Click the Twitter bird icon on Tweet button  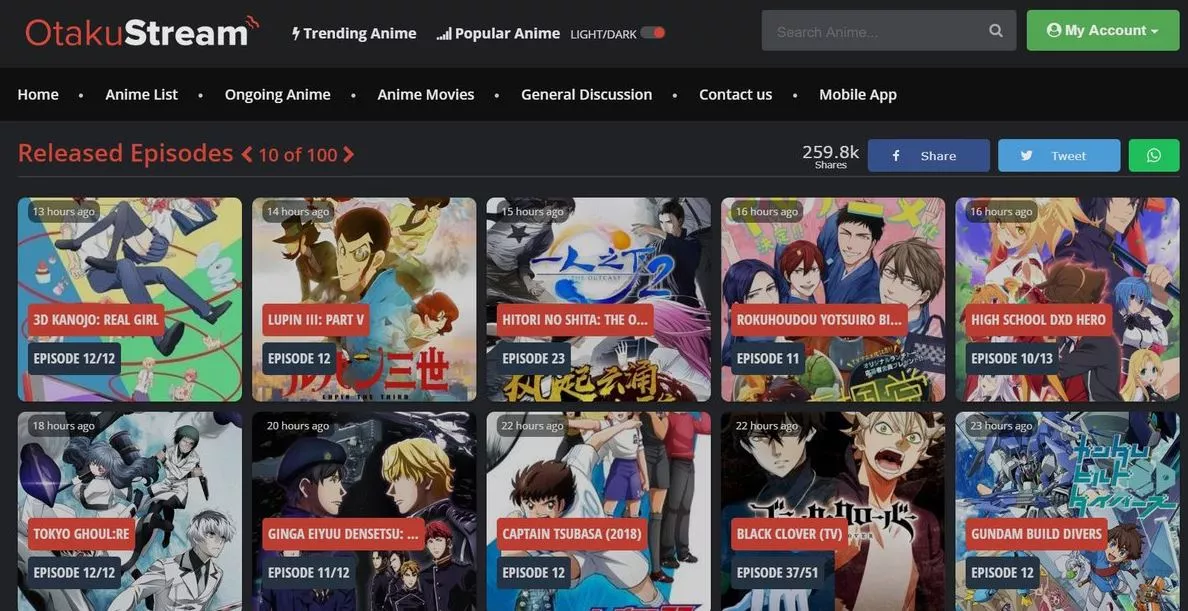(x=1027, y=155)
